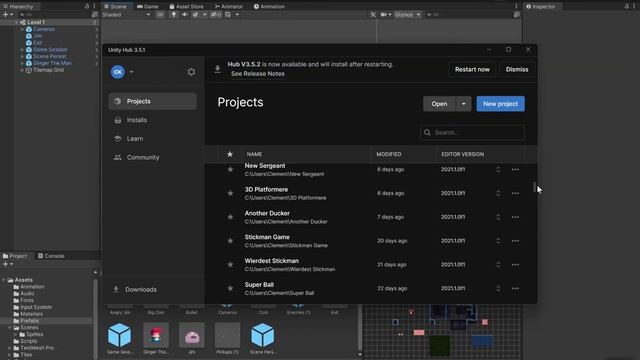
Task: Click the CK account avatar
Action: tap(118, 72)
